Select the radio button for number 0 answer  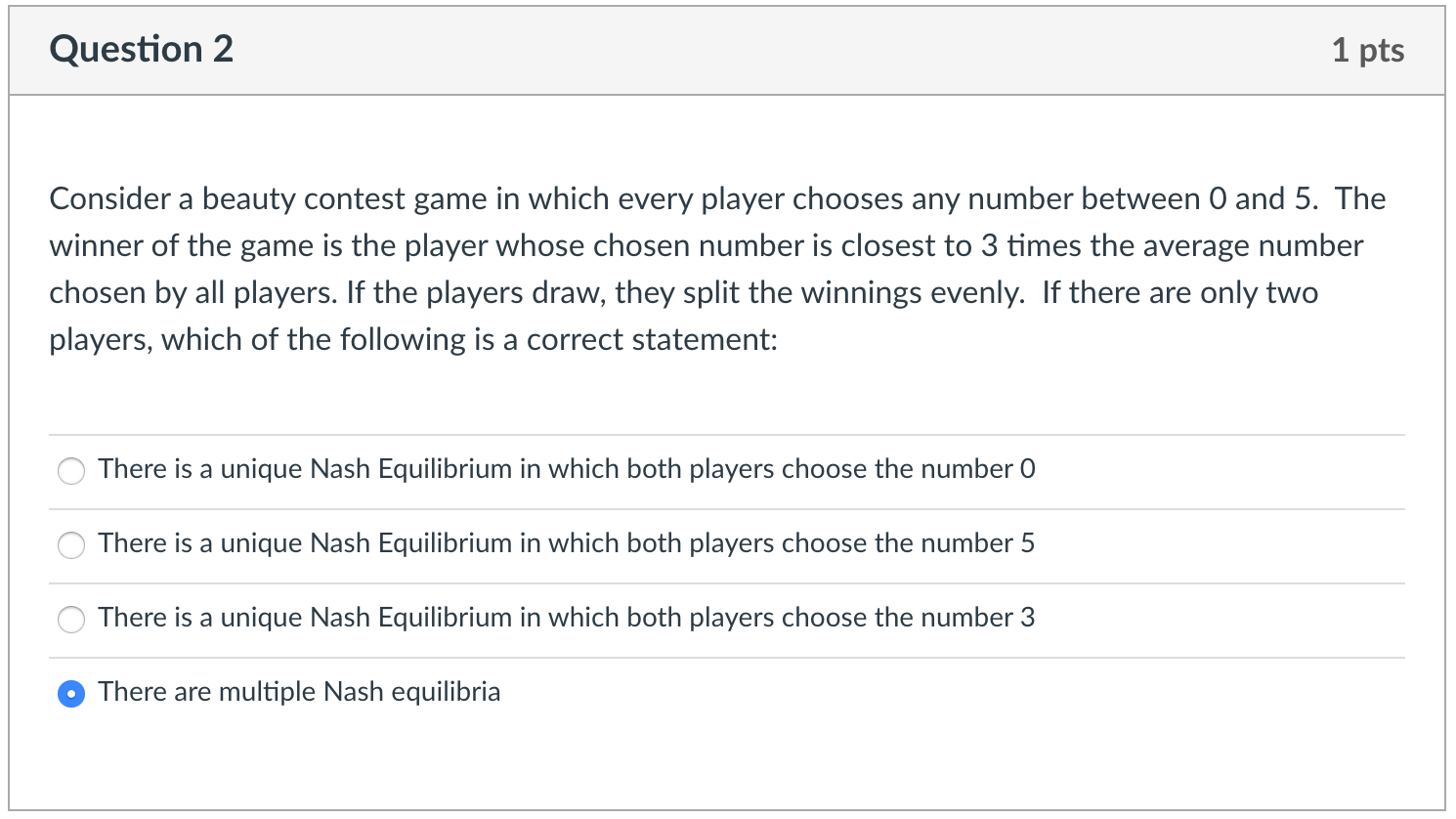tap(71, 471)
